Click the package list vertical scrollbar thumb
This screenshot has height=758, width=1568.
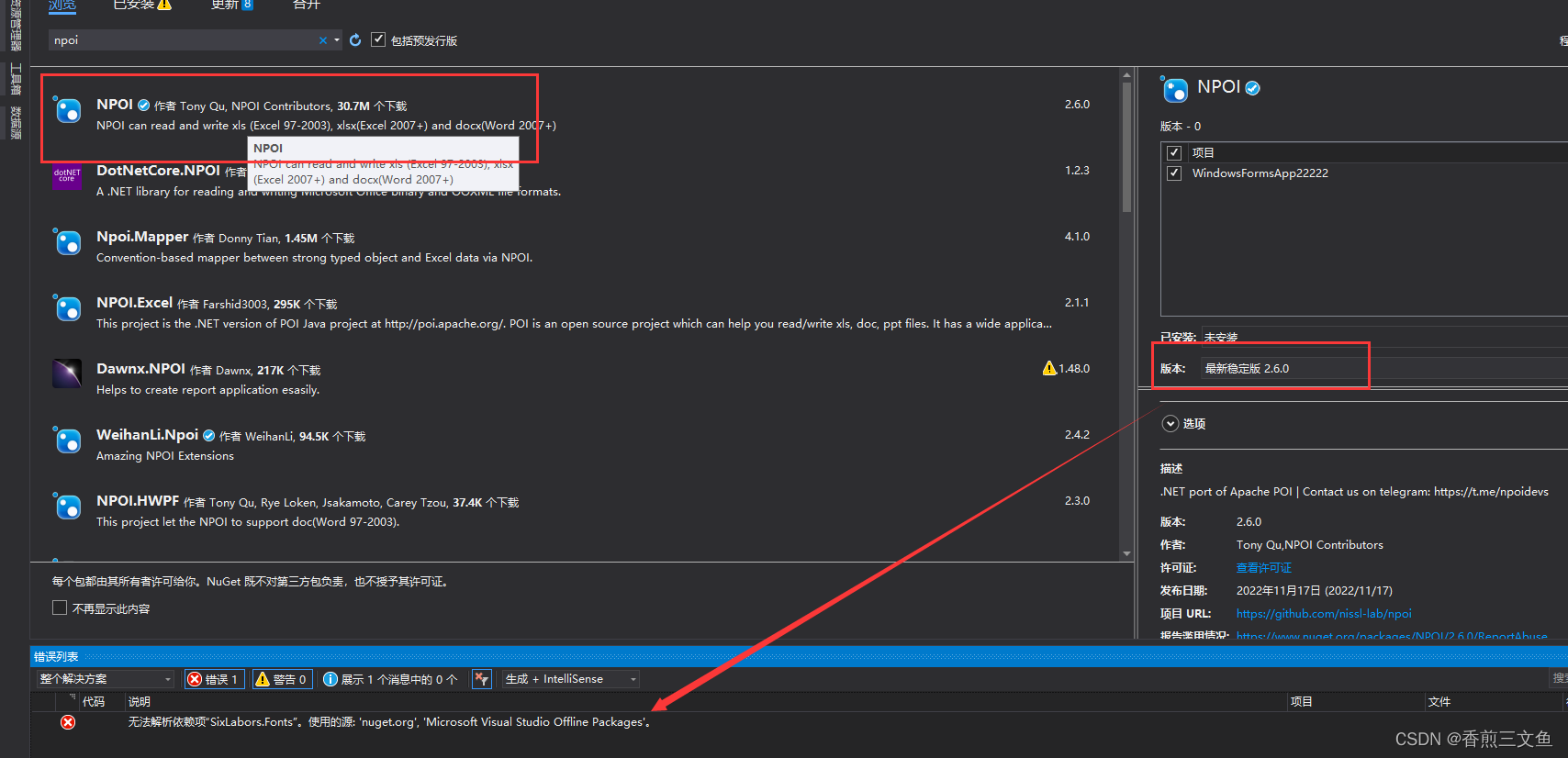(1126, 148)
